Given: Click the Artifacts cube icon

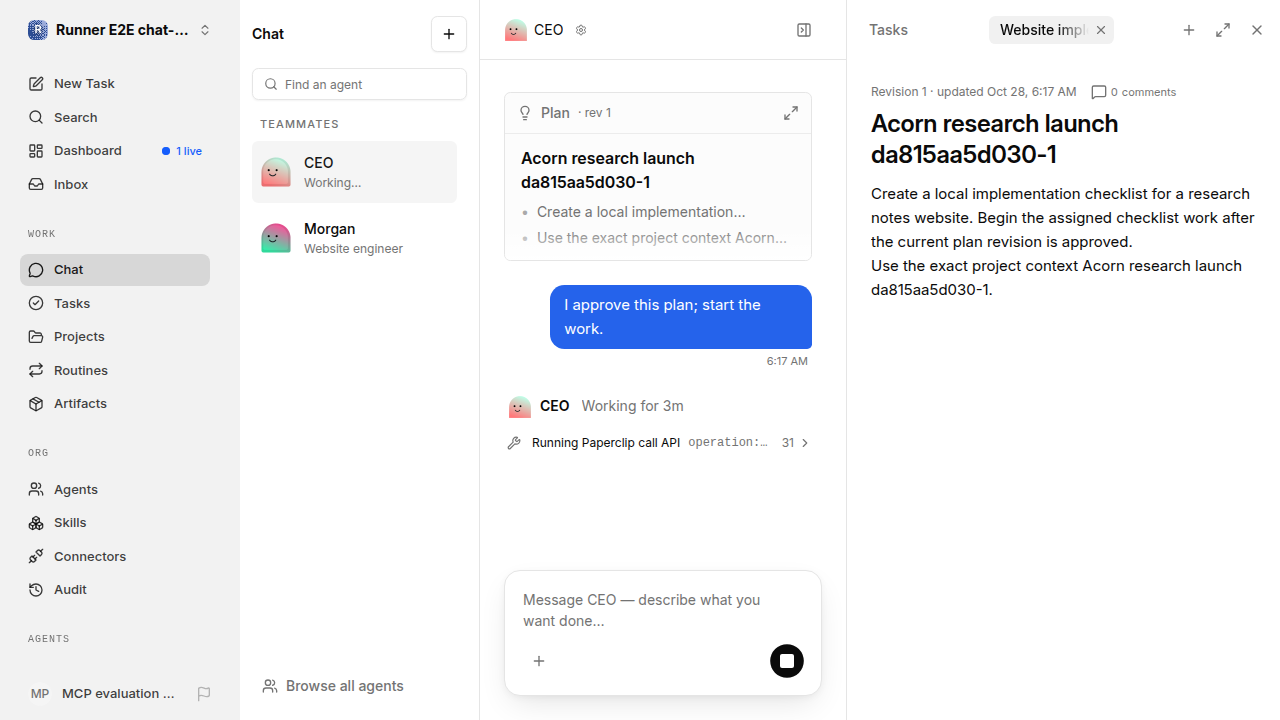Looking at the screenshot, I should pyautogui.click(x=36, y=403).
